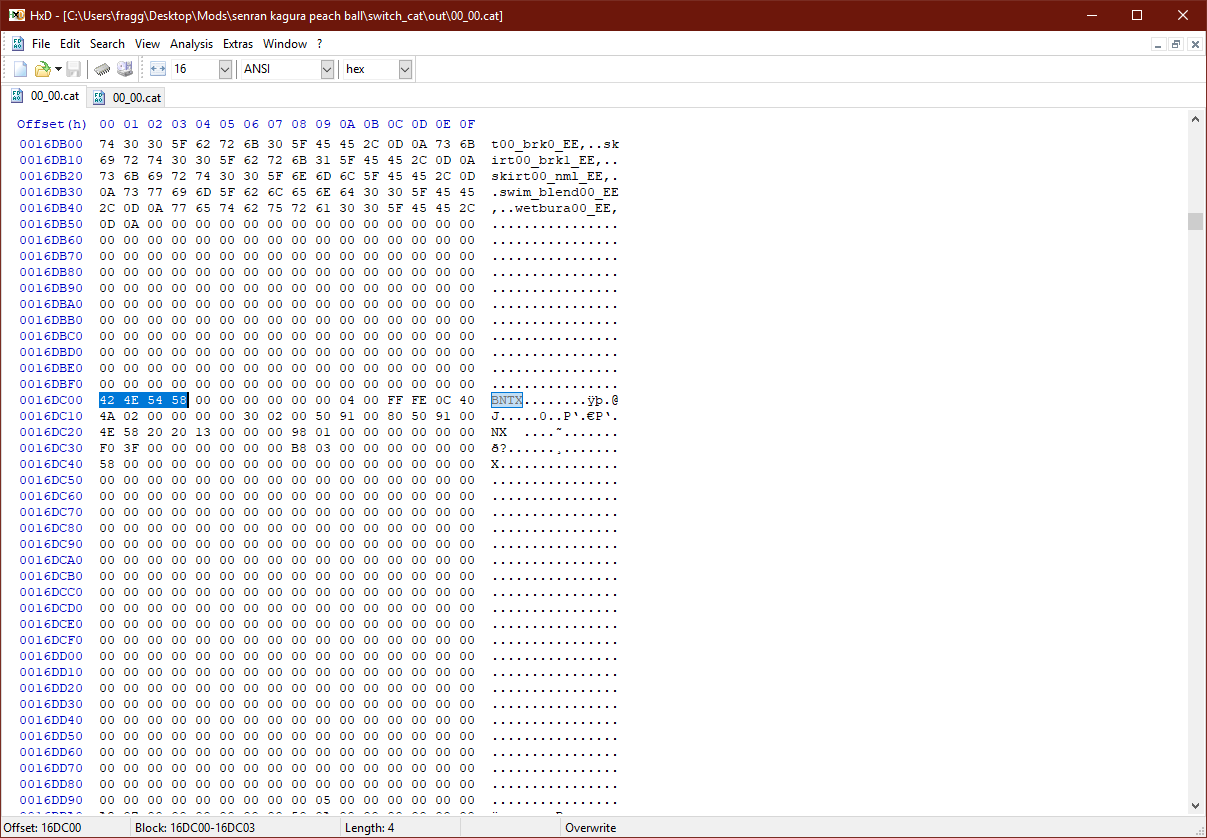Click offset row 0016DB50

click(51, 224)
